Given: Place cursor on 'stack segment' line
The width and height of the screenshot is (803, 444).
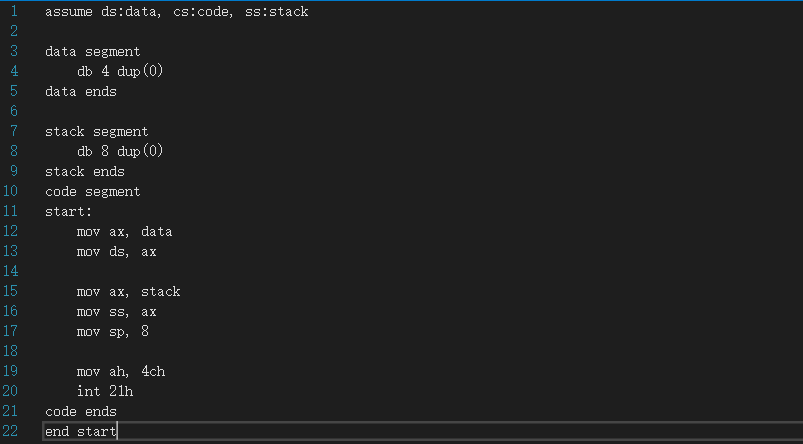Looking at the screenshot, I should pyautogui.click(x=96, y=132).
